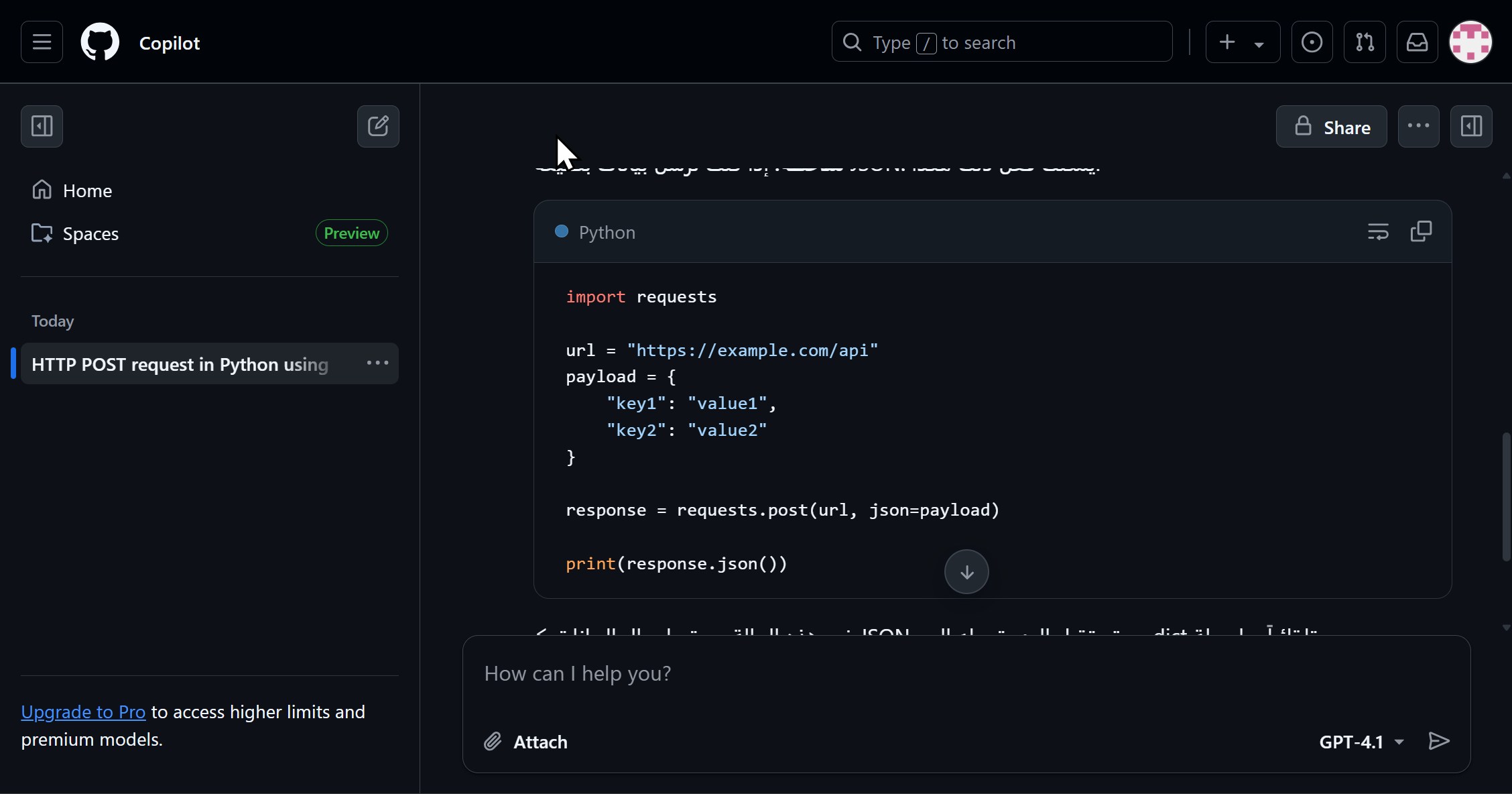Click the chat vertical scrollbar thumb
Screen dimensions: 1512x794
pos(1506,496)
